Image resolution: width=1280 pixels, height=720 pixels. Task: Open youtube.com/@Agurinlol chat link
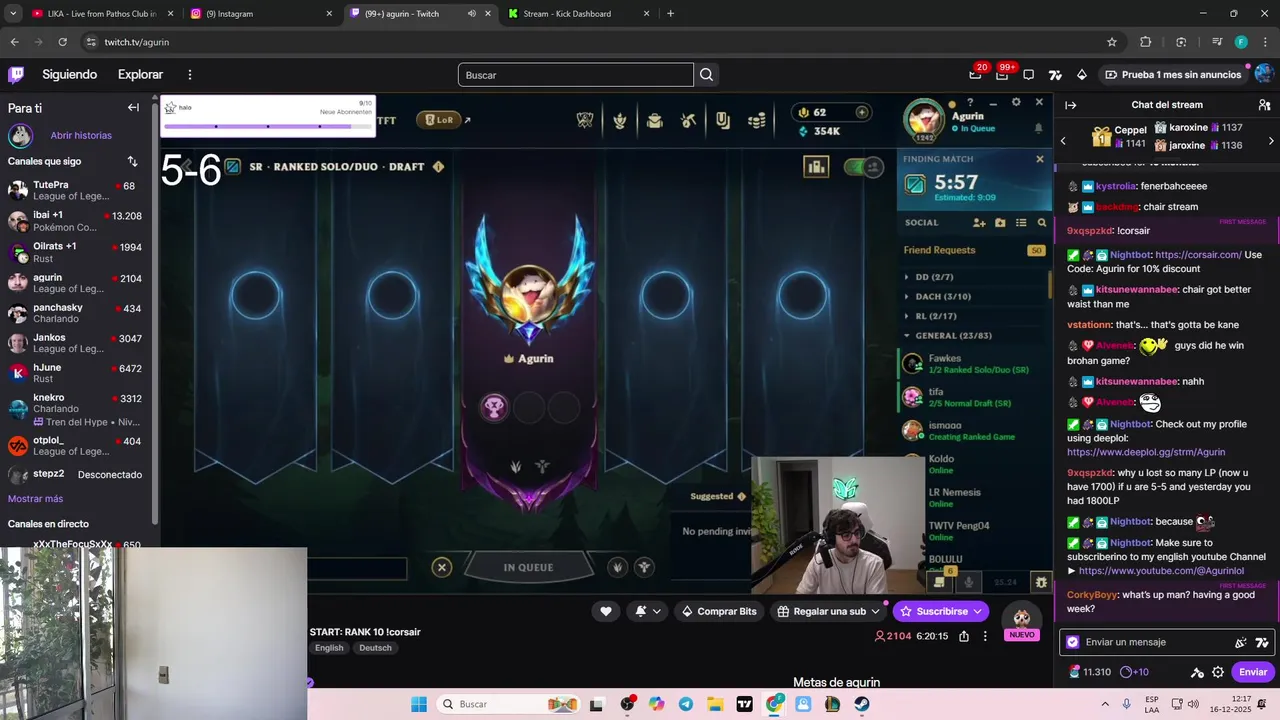click(1161, 571)
